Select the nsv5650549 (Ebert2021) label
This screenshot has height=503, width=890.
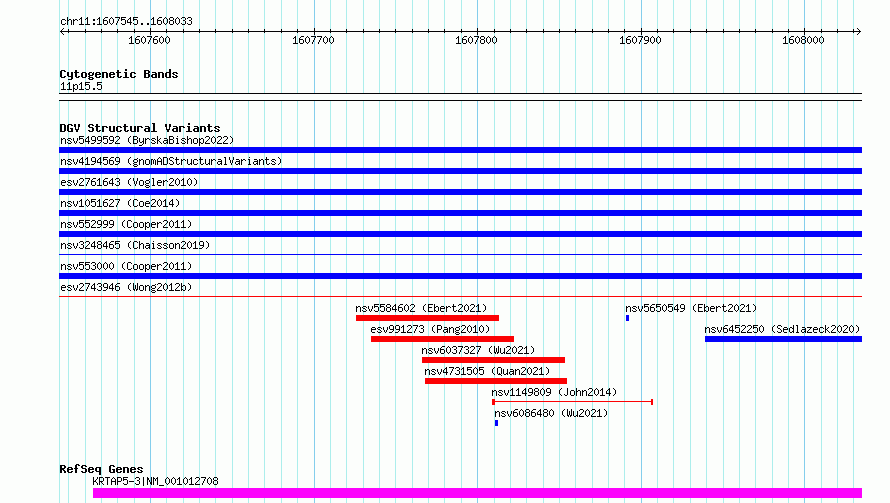[x=691, y=308]
